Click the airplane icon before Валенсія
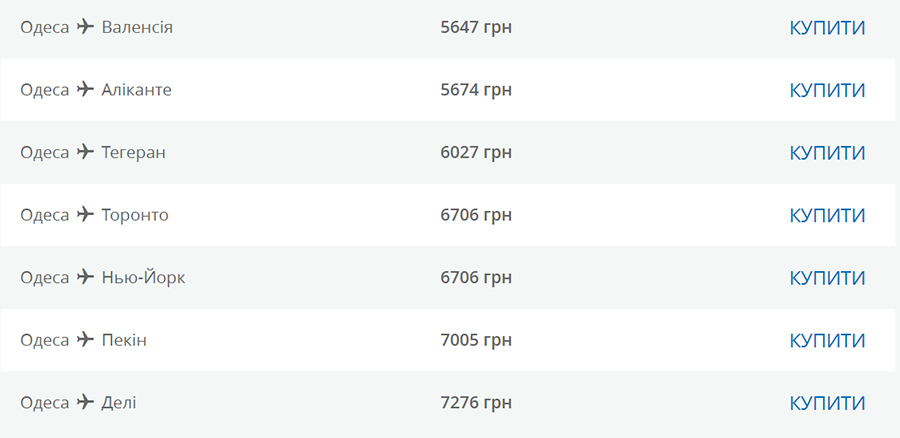This screenshot has height=438, width=900. coord(85,26)
